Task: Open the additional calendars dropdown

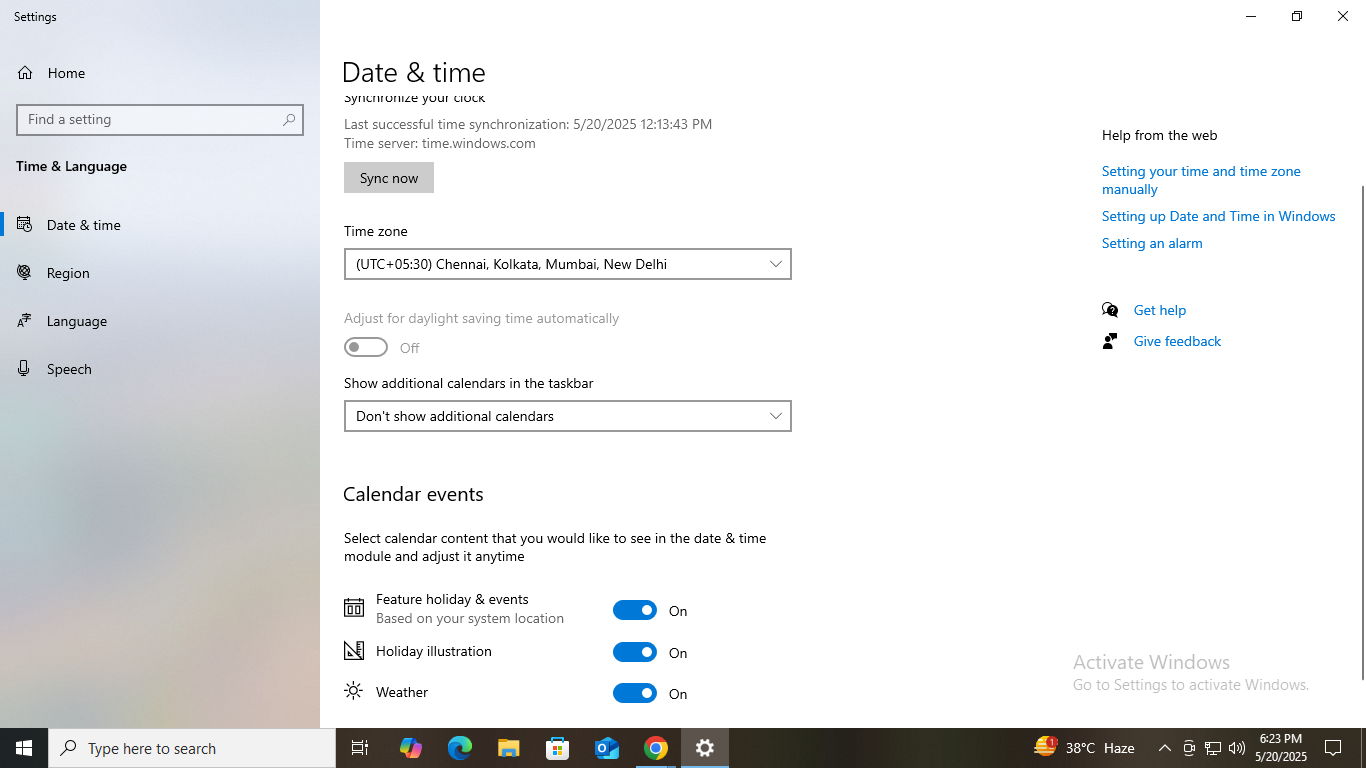Action: [568, 416]
